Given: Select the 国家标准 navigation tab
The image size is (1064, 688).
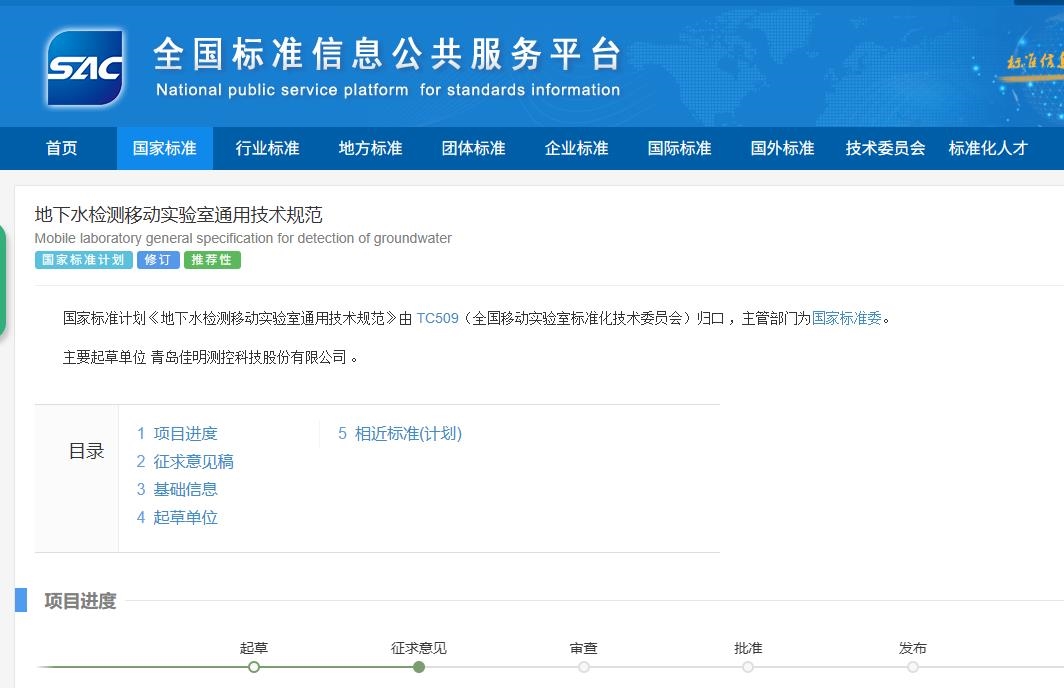Looking at the screenshot, I should (165, 148).
